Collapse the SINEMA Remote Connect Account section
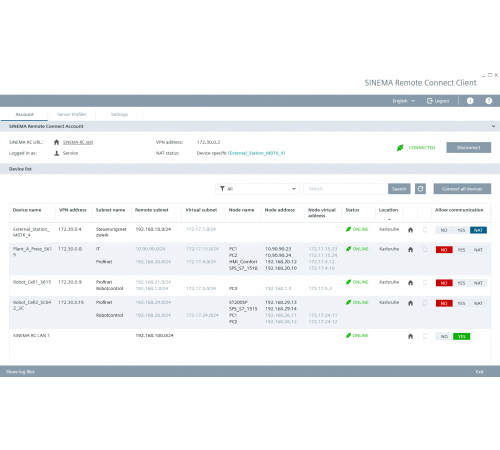Viewport: 500px width, 450px height. 493,126
